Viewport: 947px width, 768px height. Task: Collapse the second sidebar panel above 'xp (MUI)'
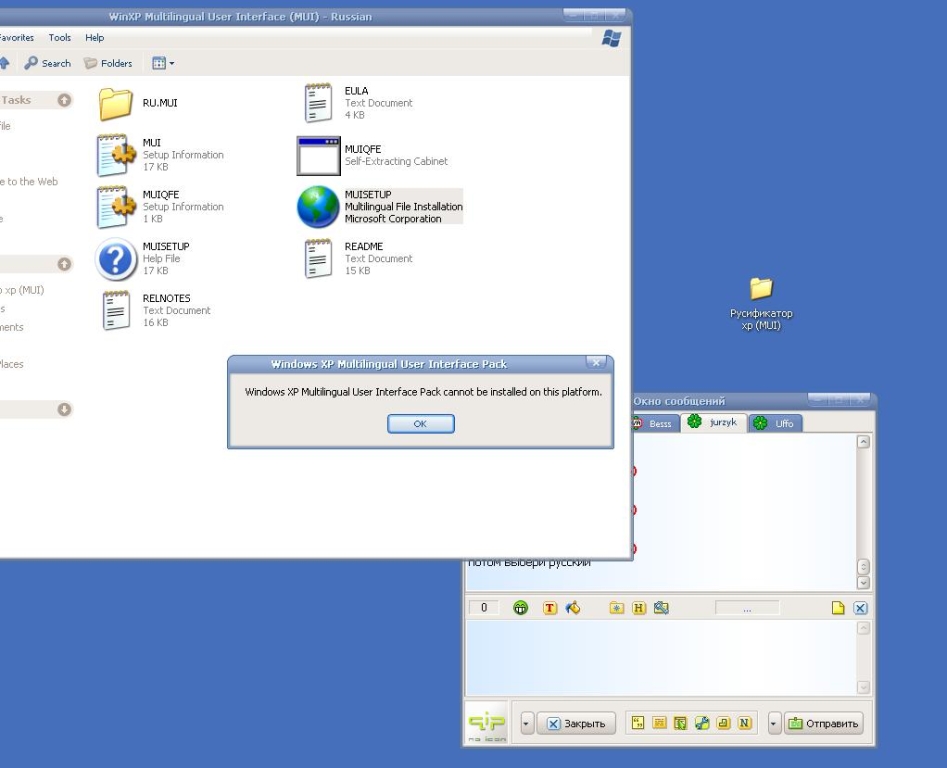point(65,264)
